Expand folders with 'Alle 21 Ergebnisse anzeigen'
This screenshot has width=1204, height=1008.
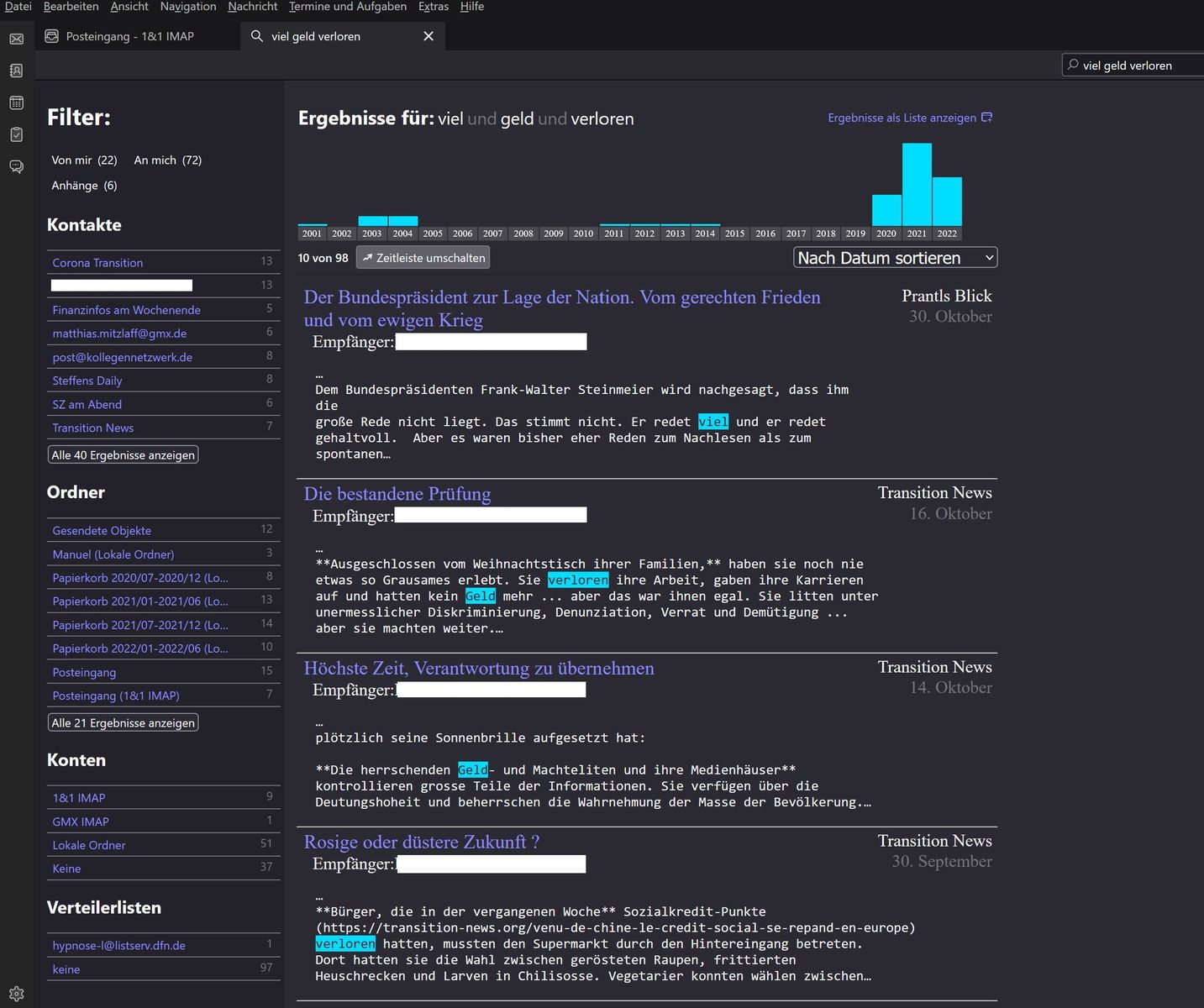124,723
